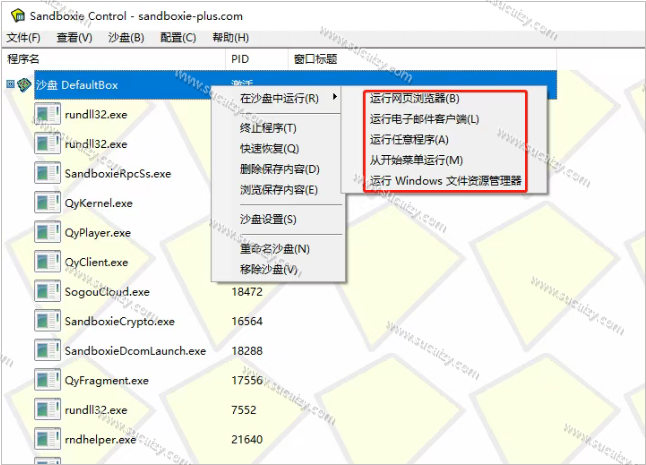Select the QyClient.exe process
This screenshot has width=646, height=465.
[96, 262]
